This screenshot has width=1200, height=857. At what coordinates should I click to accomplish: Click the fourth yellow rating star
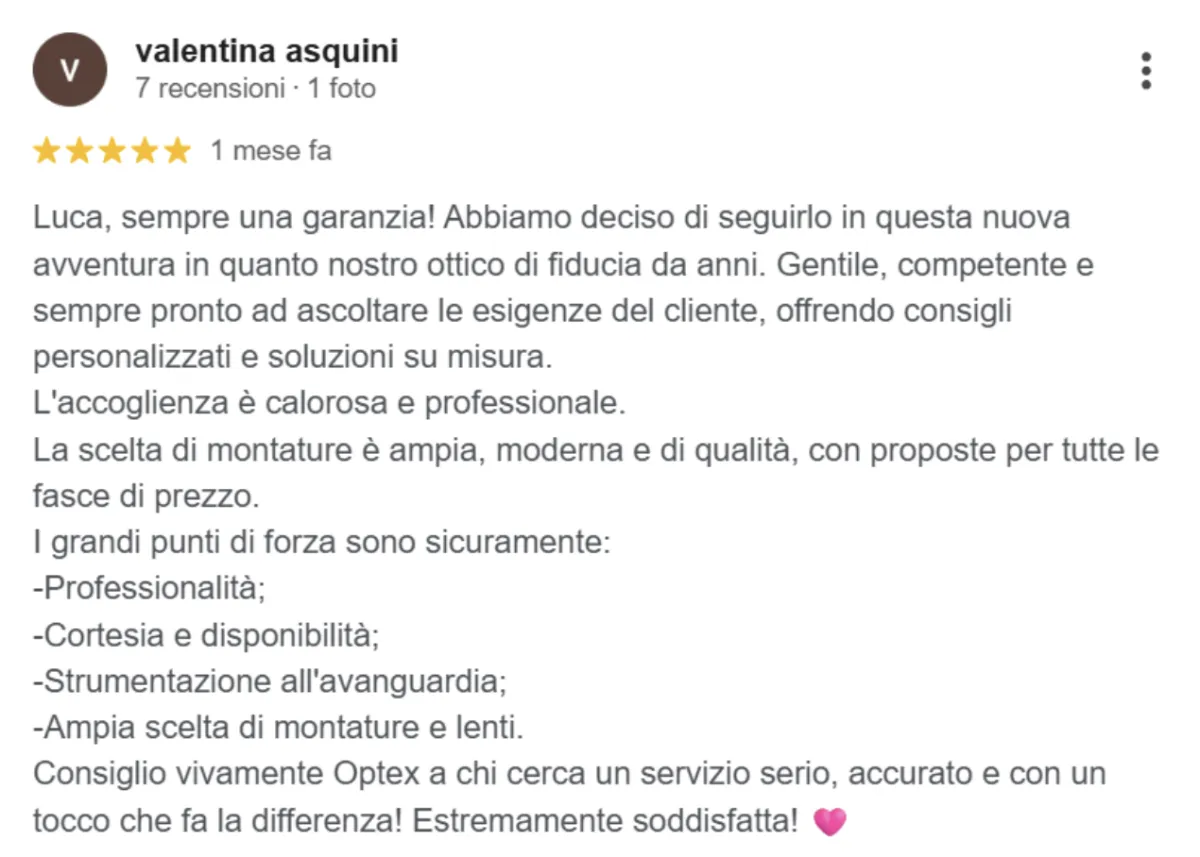[145, 151]
